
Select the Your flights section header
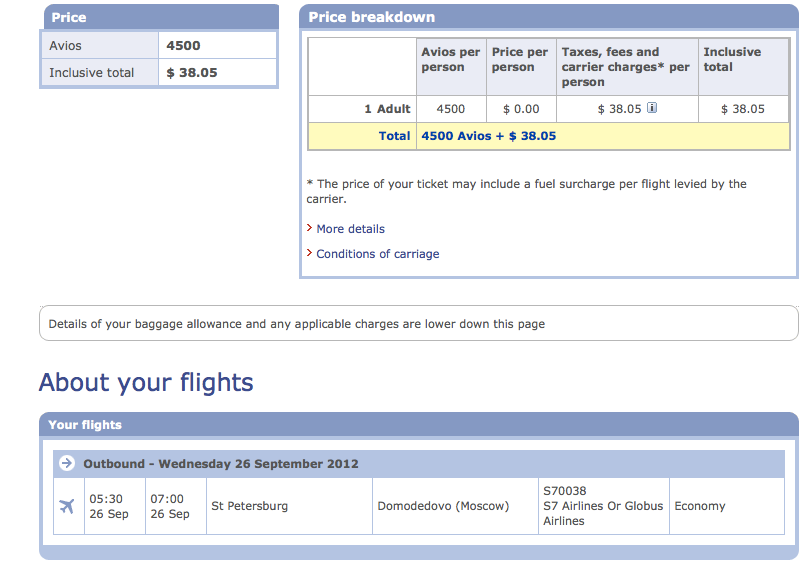(x=419, y=425)
